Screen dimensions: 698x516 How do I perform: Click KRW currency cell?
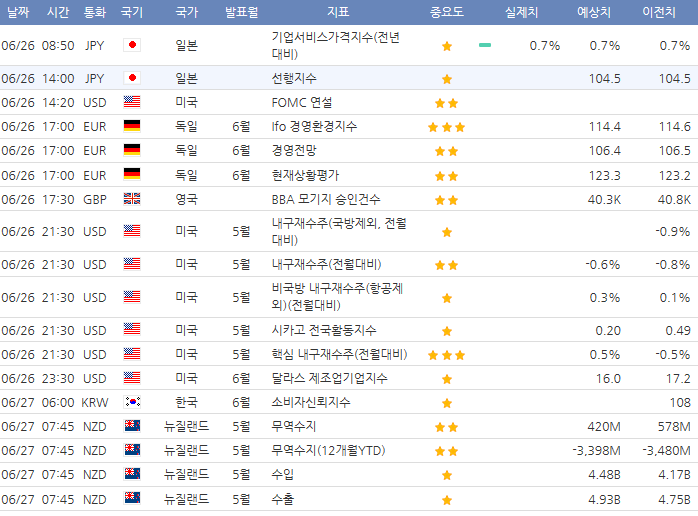coord(95,402)
